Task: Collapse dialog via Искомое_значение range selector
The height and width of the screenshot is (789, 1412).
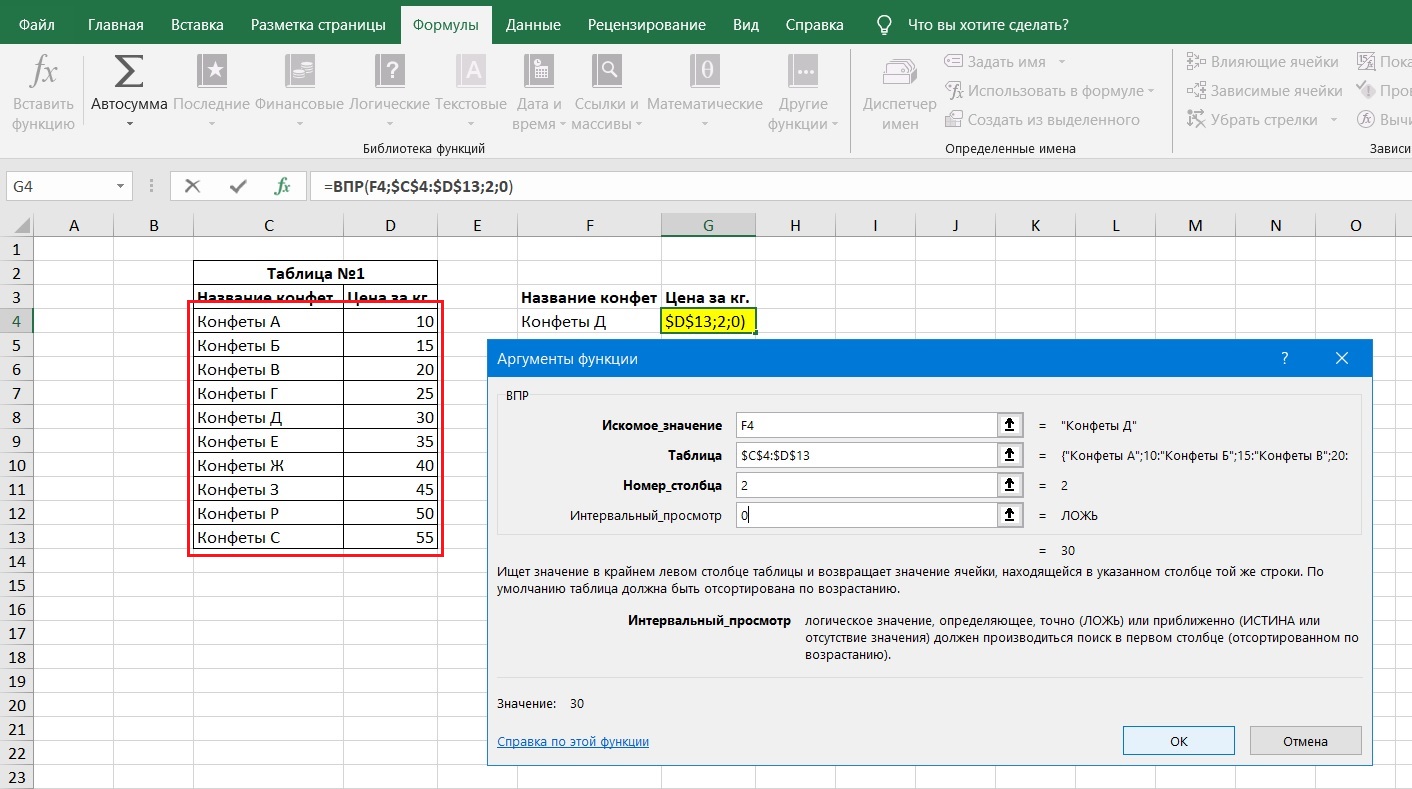Action: [1010, 425]
